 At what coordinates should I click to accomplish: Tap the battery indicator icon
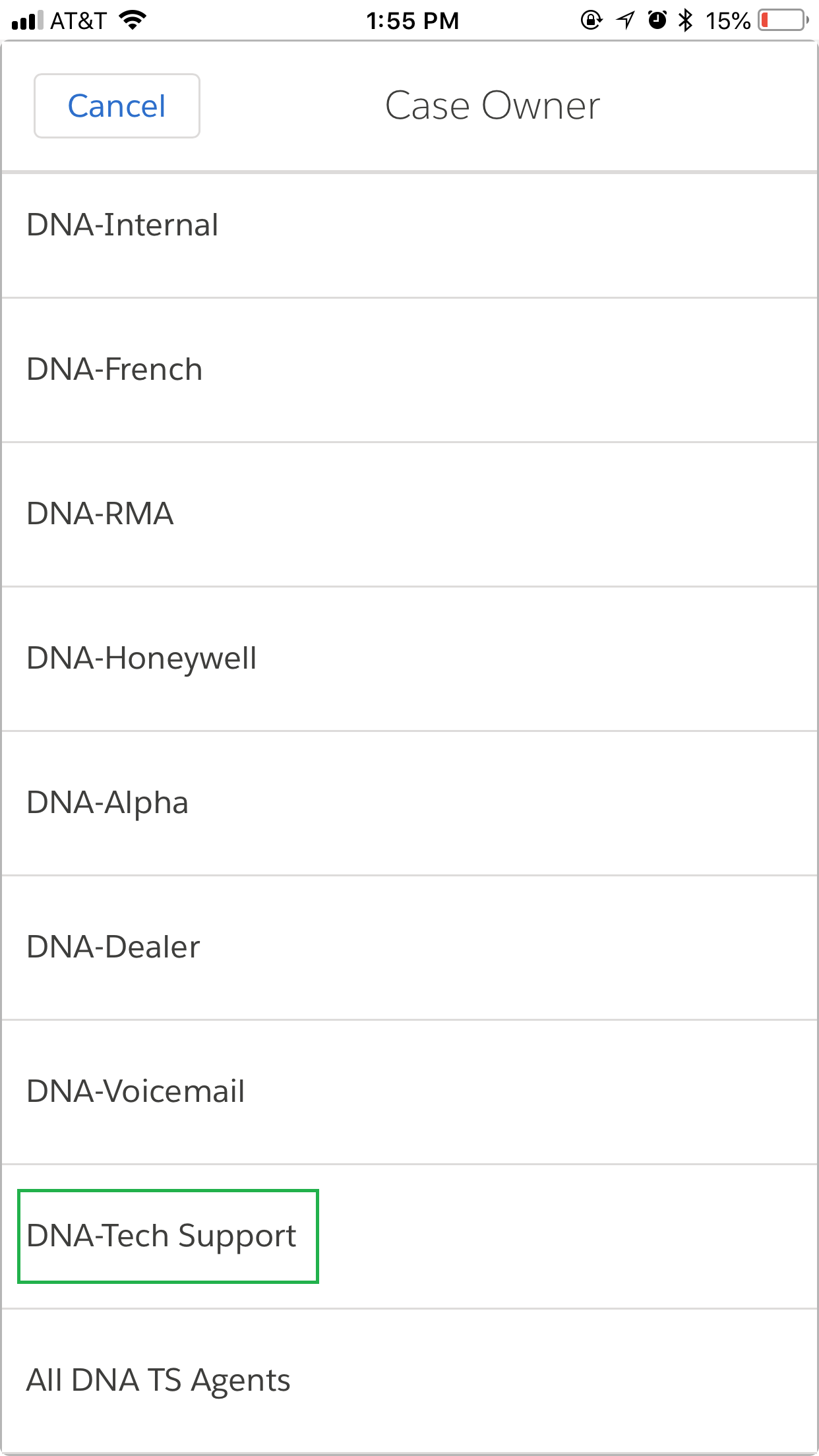(783, 20)
